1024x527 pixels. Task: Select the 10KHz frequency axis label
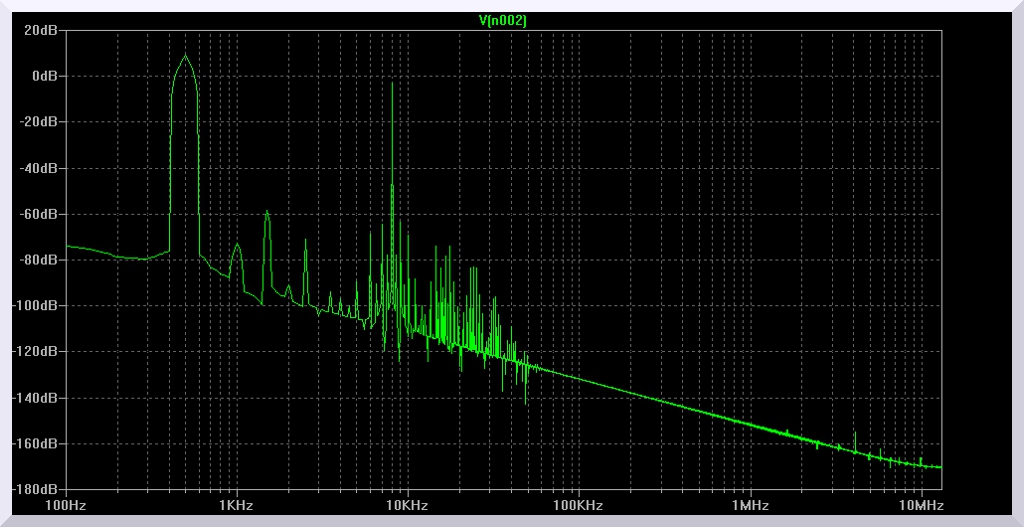tap(408, 506)
